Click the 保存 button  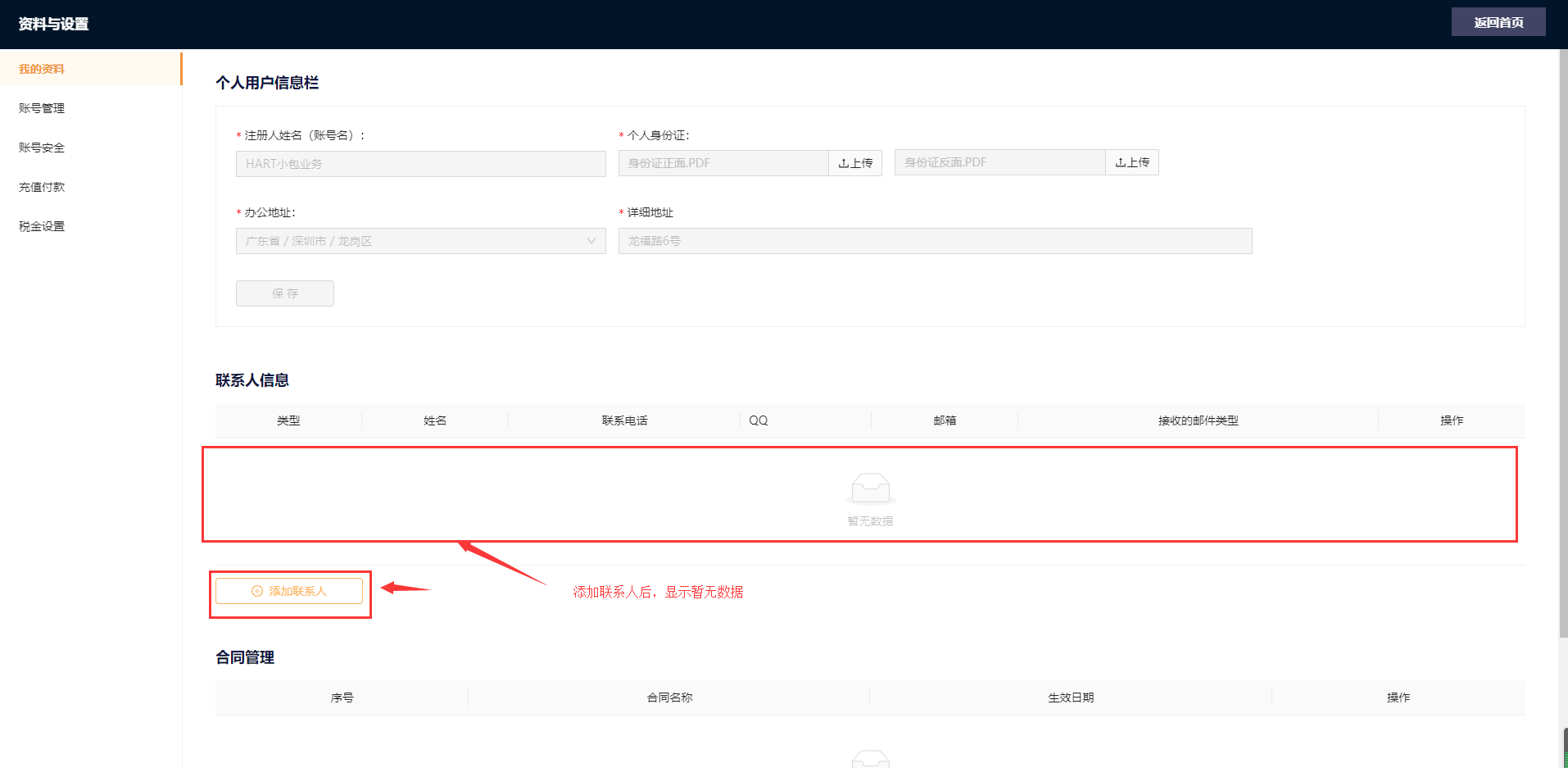284,293
